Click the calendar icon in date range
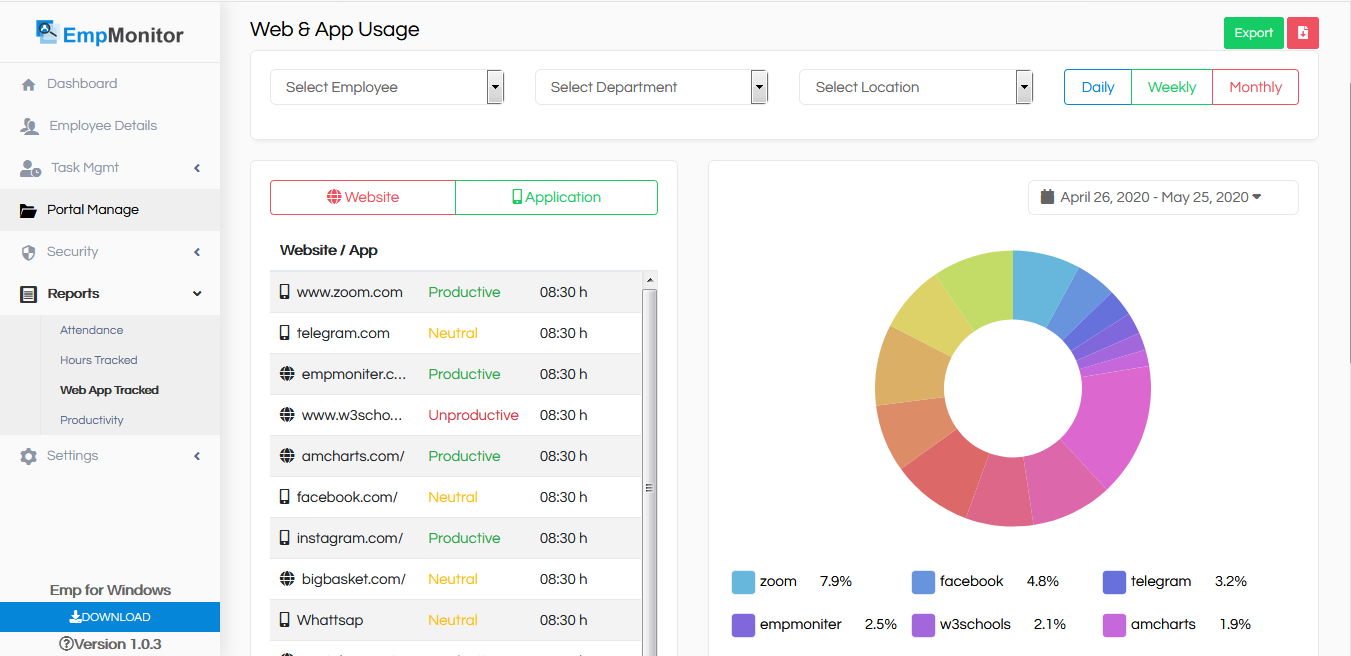1351x656 pixels. click(x=1047, y=197)
